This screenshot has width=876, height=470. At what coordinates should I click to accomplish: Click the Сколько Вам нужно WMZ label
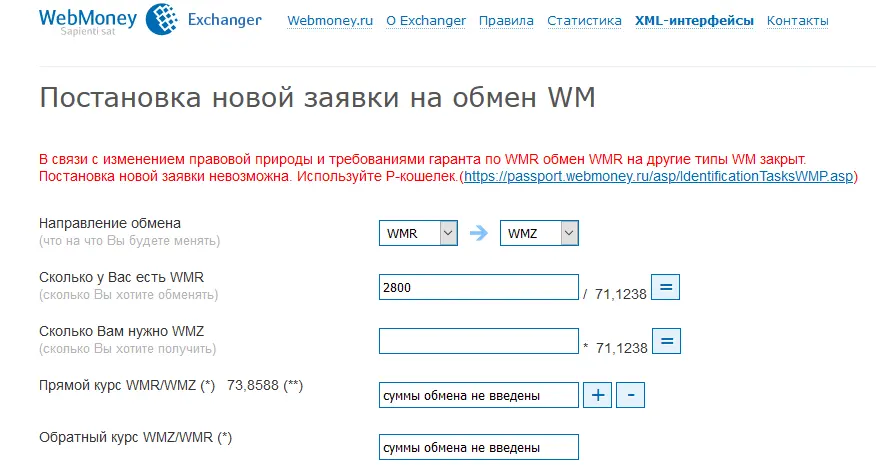pos(121,331)
